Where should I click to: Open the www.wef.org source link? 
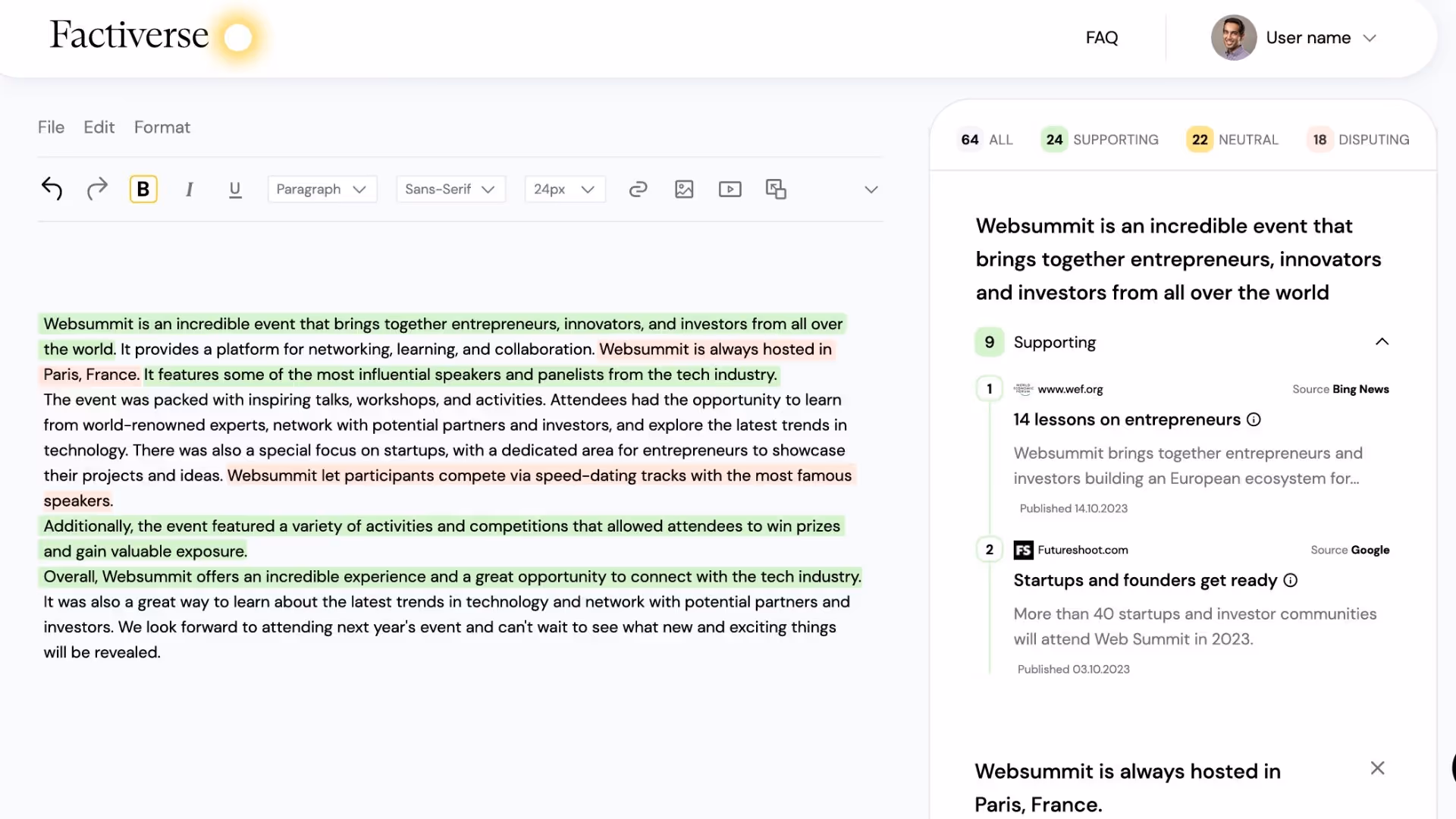(1070, 389)
